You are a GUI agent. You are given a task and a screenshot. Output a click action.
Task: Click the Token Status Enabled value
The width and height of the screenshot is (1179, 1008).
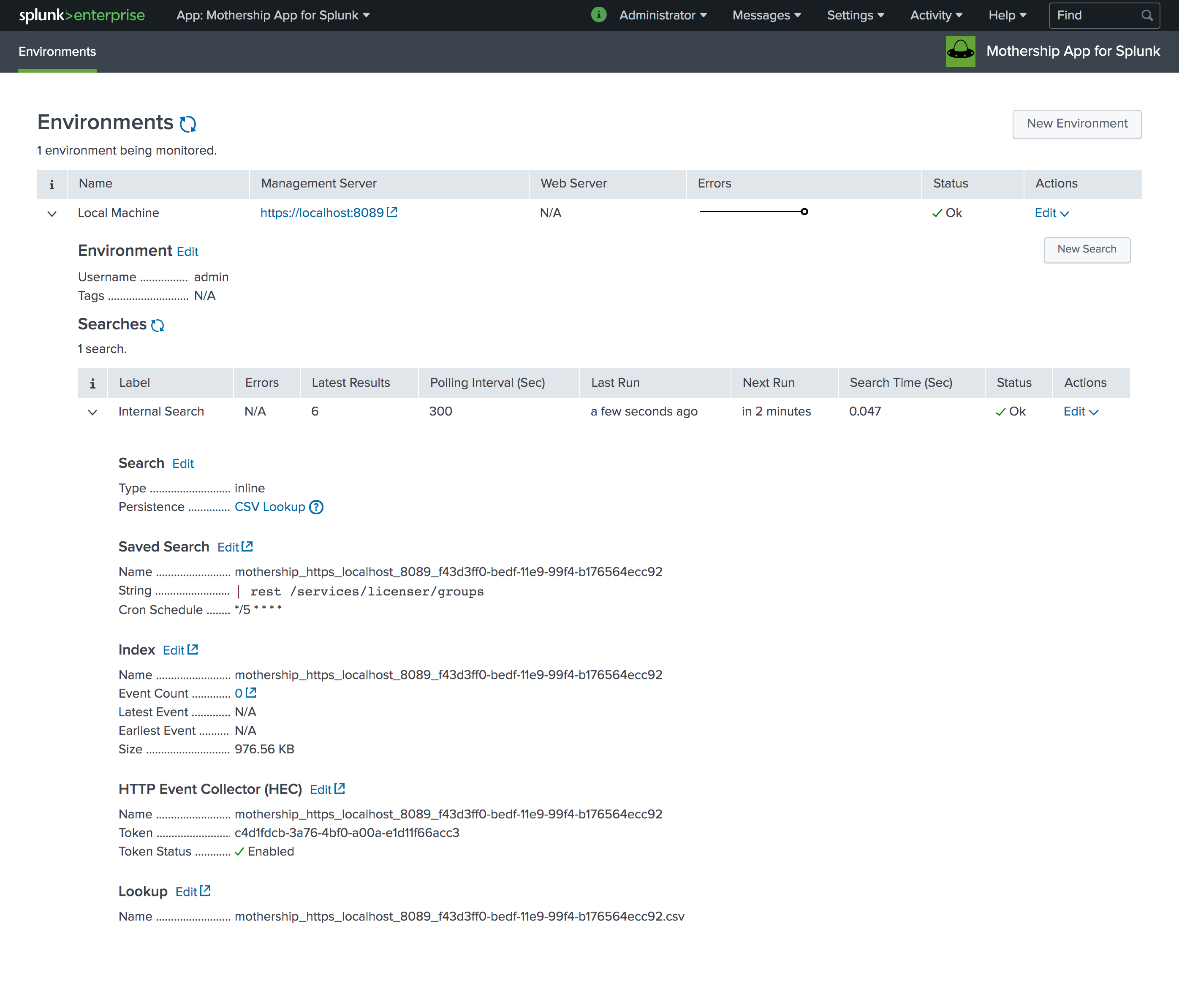264,851
